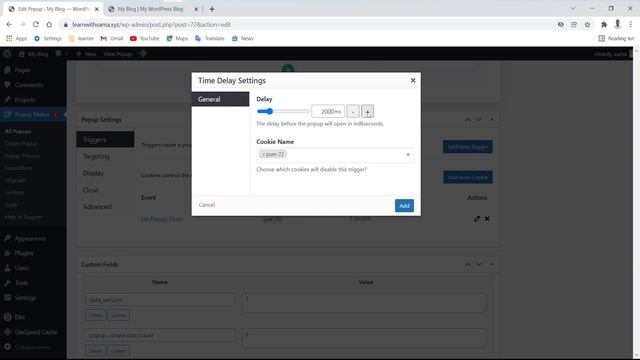The image size is (640, 360).
Task: Close the Edit Popup browser tab
Action: pos(97,9)
